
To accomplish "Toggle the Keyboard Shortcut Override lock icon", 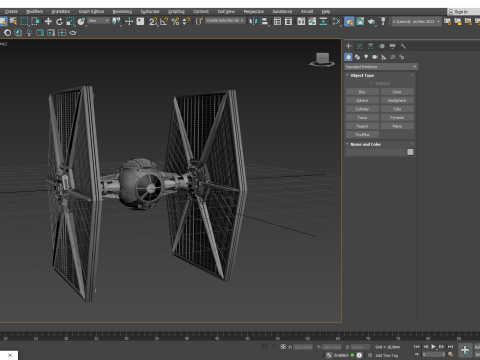I will point(140,22).
